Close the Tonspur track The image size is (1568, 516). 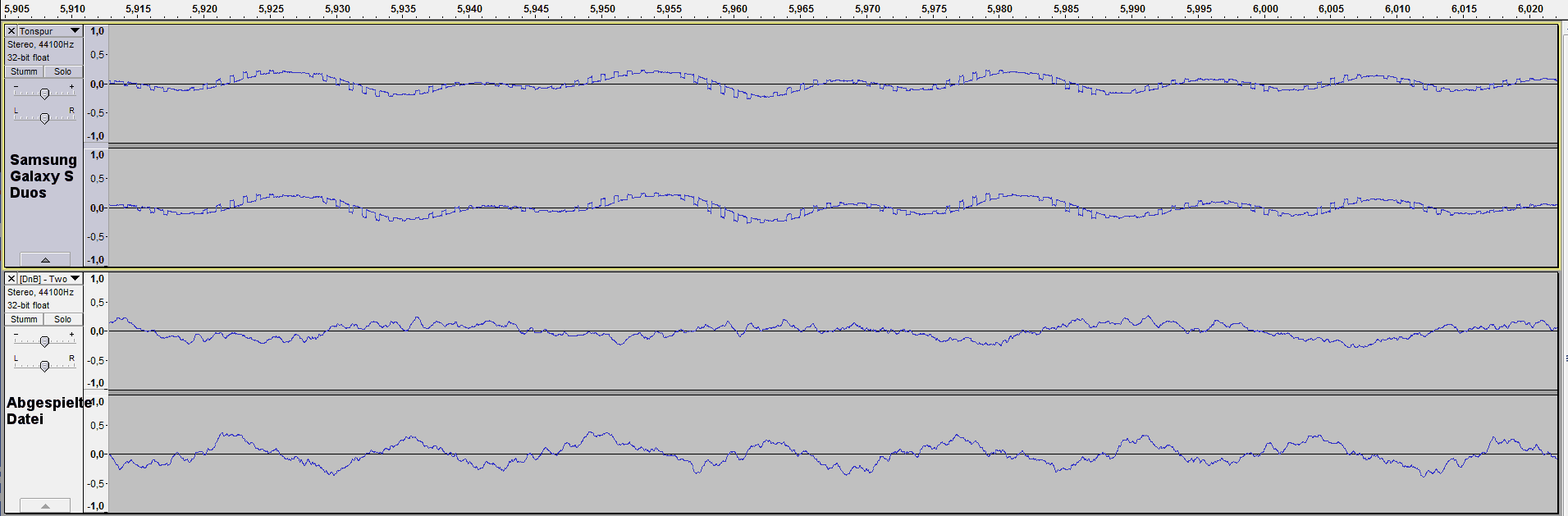pos(11,31)
